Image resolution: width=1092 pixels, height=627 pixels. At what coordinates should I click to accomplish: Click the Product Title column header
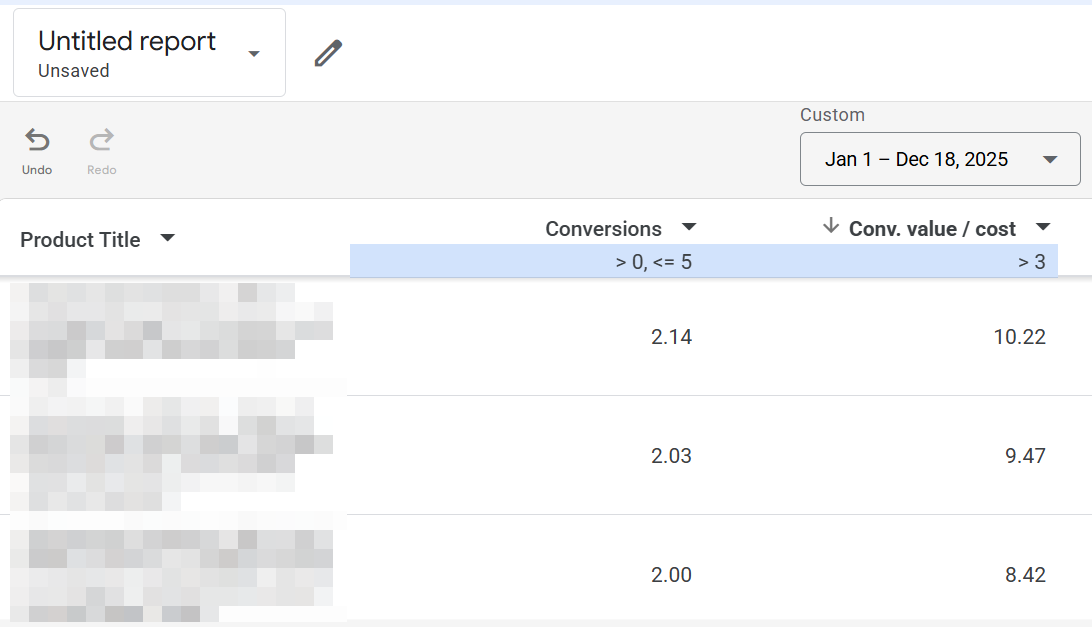coord(80,240)
